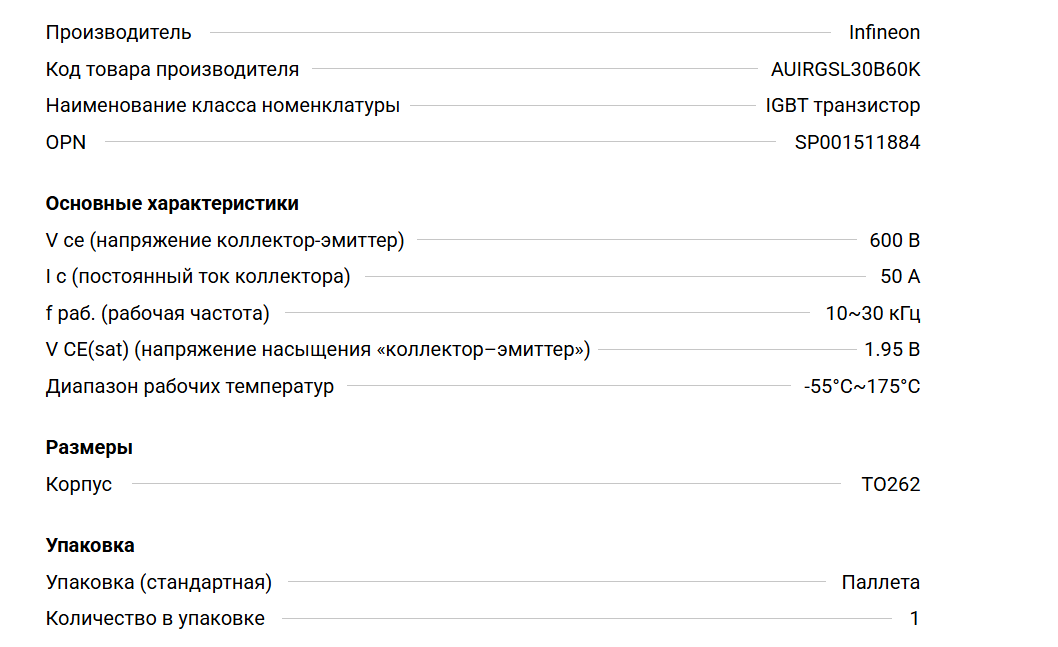Click the 1.95 В saturation voltage value

[892, 350]
